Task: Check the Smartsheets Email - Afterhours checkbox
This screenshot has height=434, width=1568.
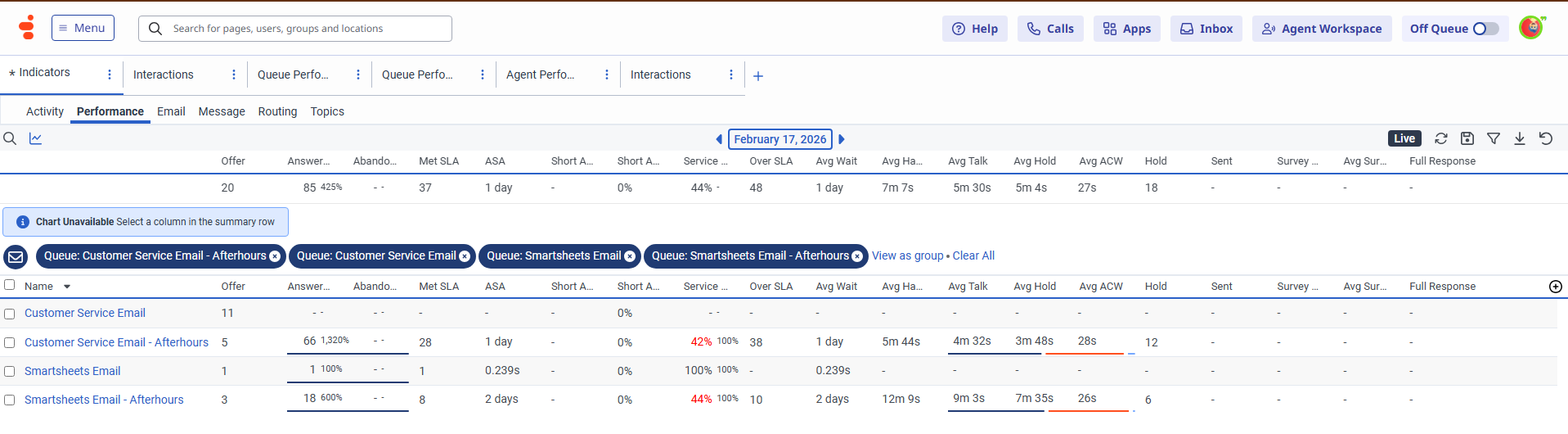Action: [x=10, y=400]
